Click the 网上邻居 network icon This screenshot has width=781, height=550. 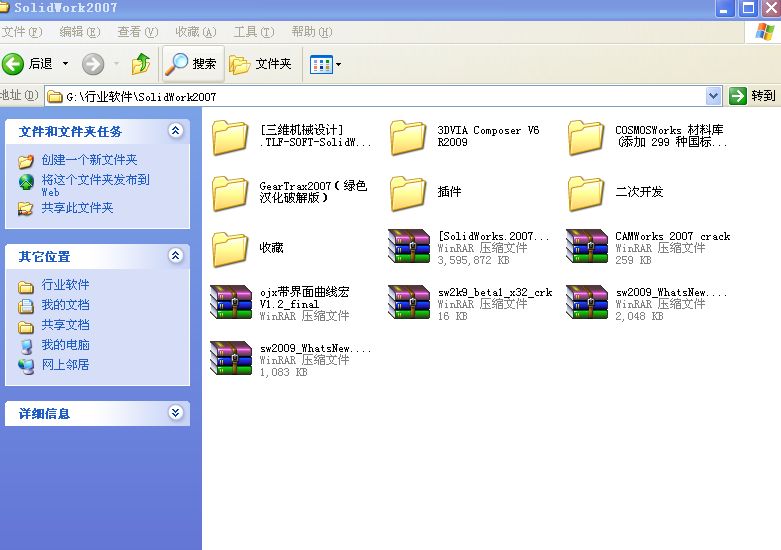(x=26, y=366)
